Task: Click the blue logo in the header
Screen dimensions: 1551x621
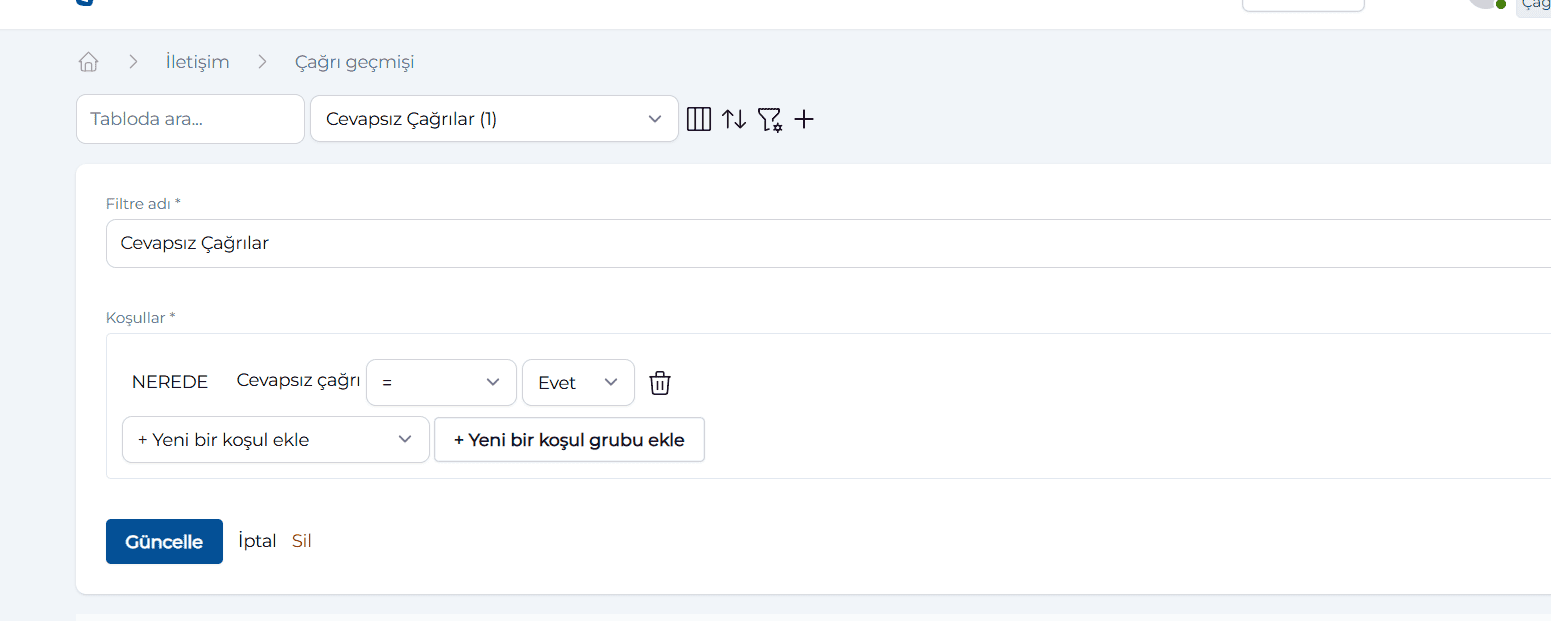Action: point(84,2)
